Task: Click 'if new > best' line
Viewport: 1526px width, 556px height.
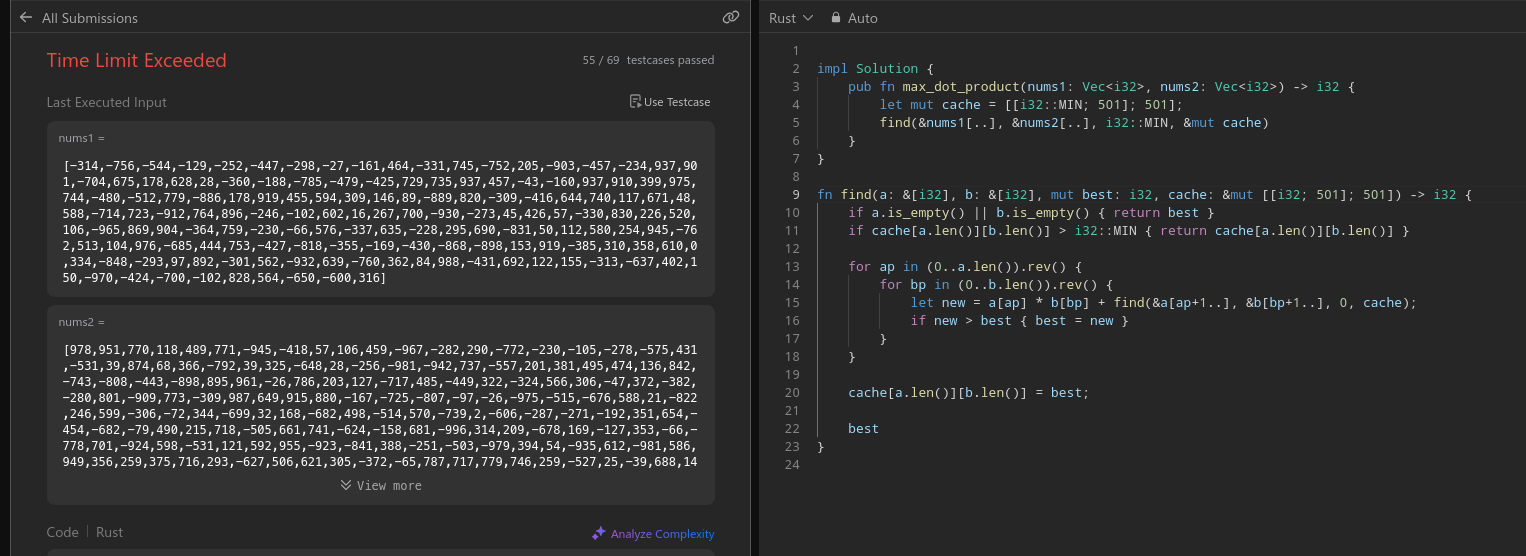Action: tap(1019, 321)
